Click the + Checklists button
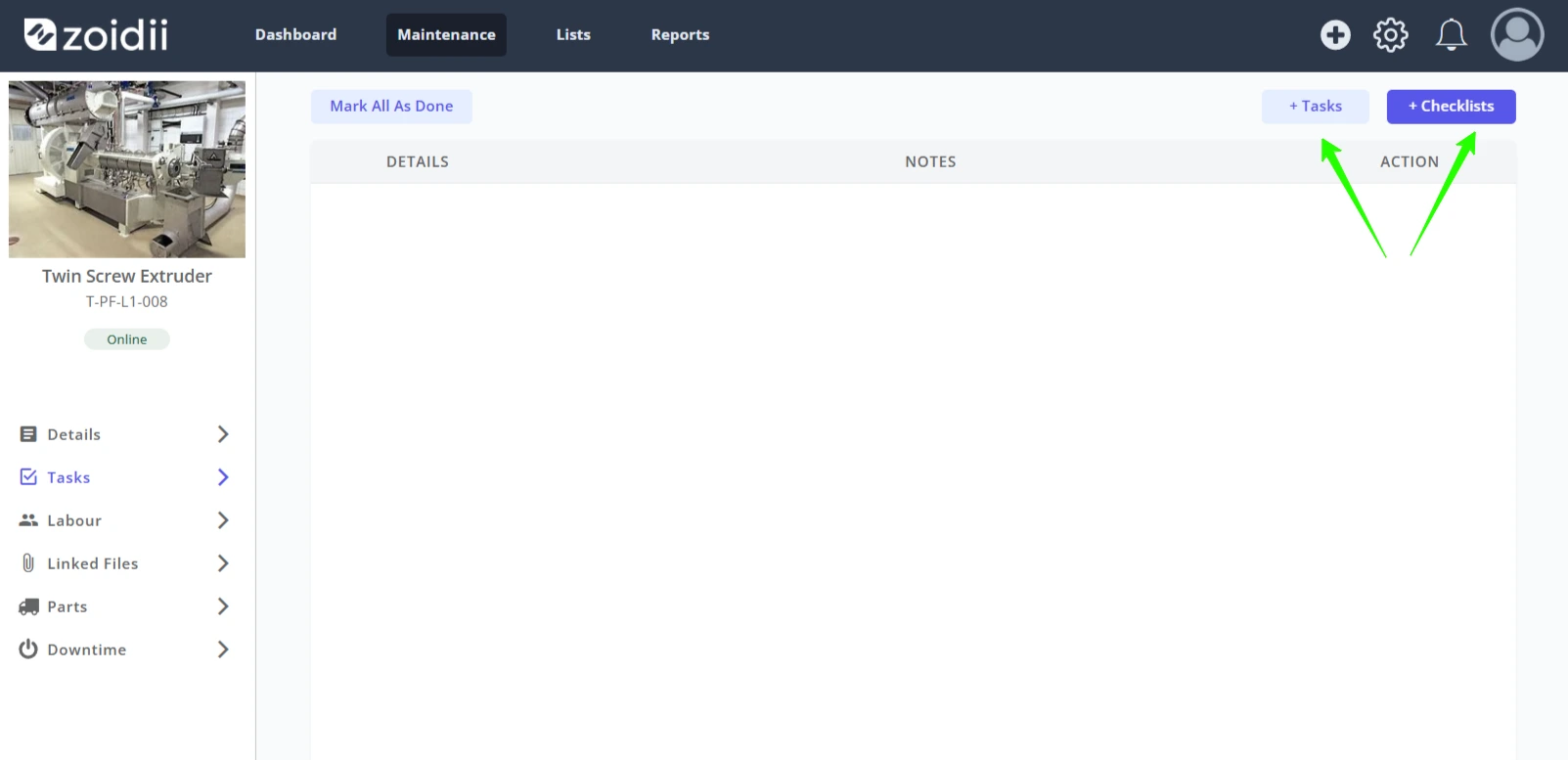 tap(1451, 107)
